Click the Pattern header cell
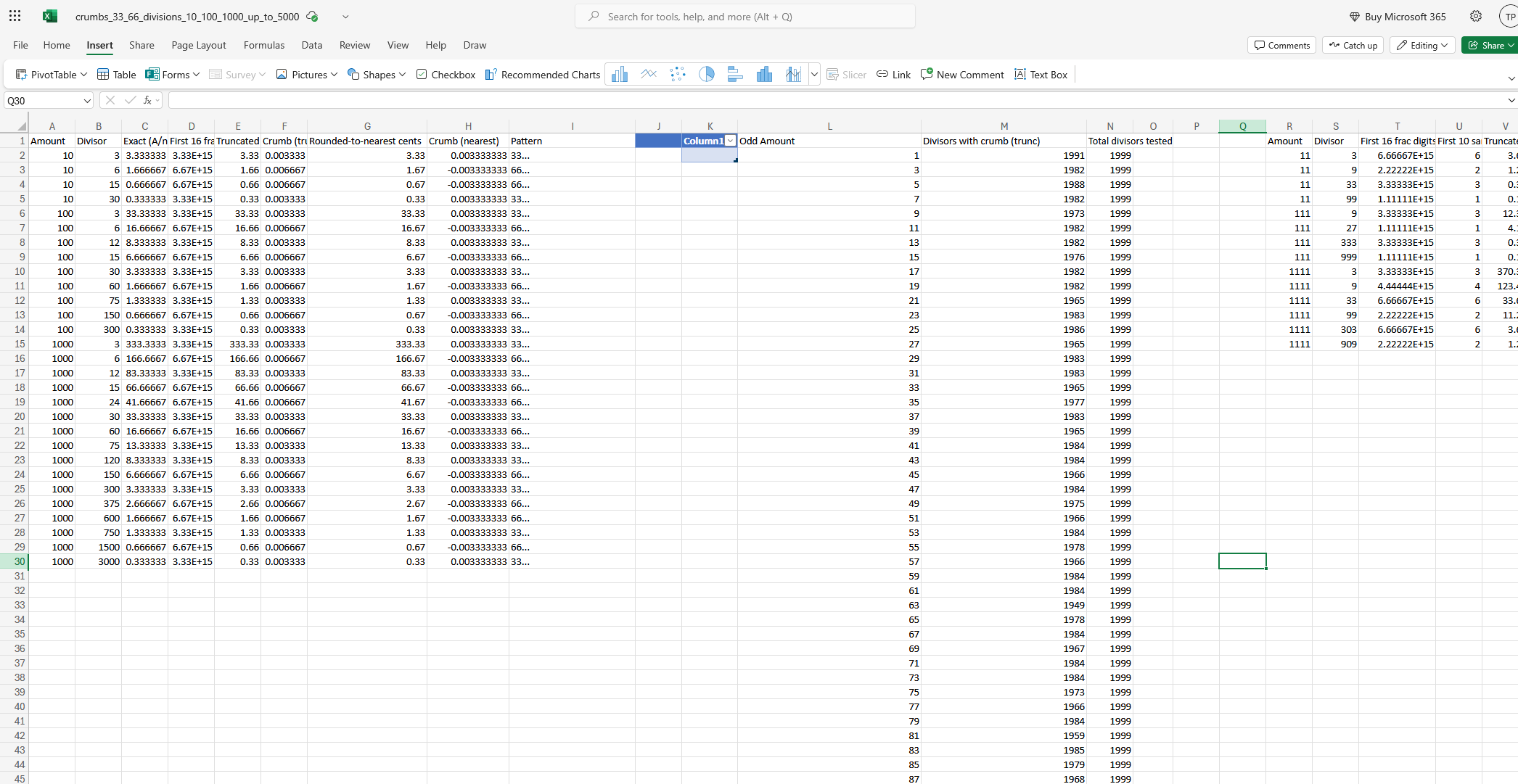 click(x=572, y=141)
